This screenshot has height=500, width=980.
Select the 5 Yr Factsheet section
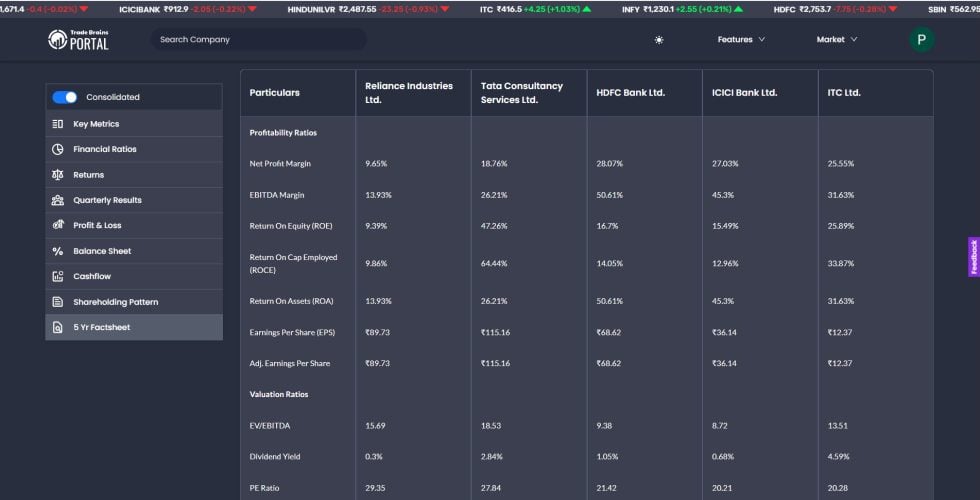pyautogui.click(x=134, y=327)
